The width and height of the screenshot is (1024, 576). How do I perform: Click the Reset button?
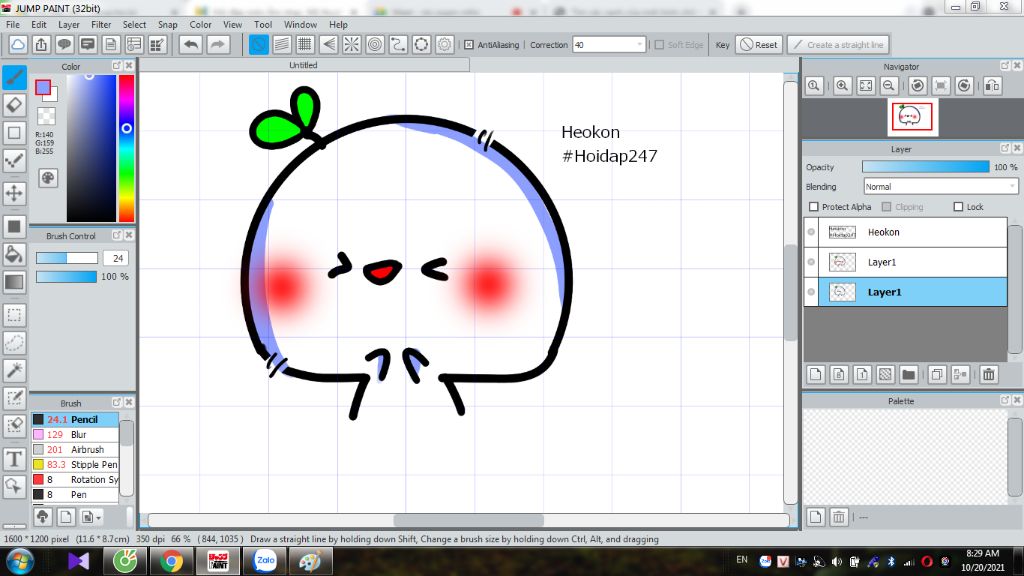click(x=759, y=44)
